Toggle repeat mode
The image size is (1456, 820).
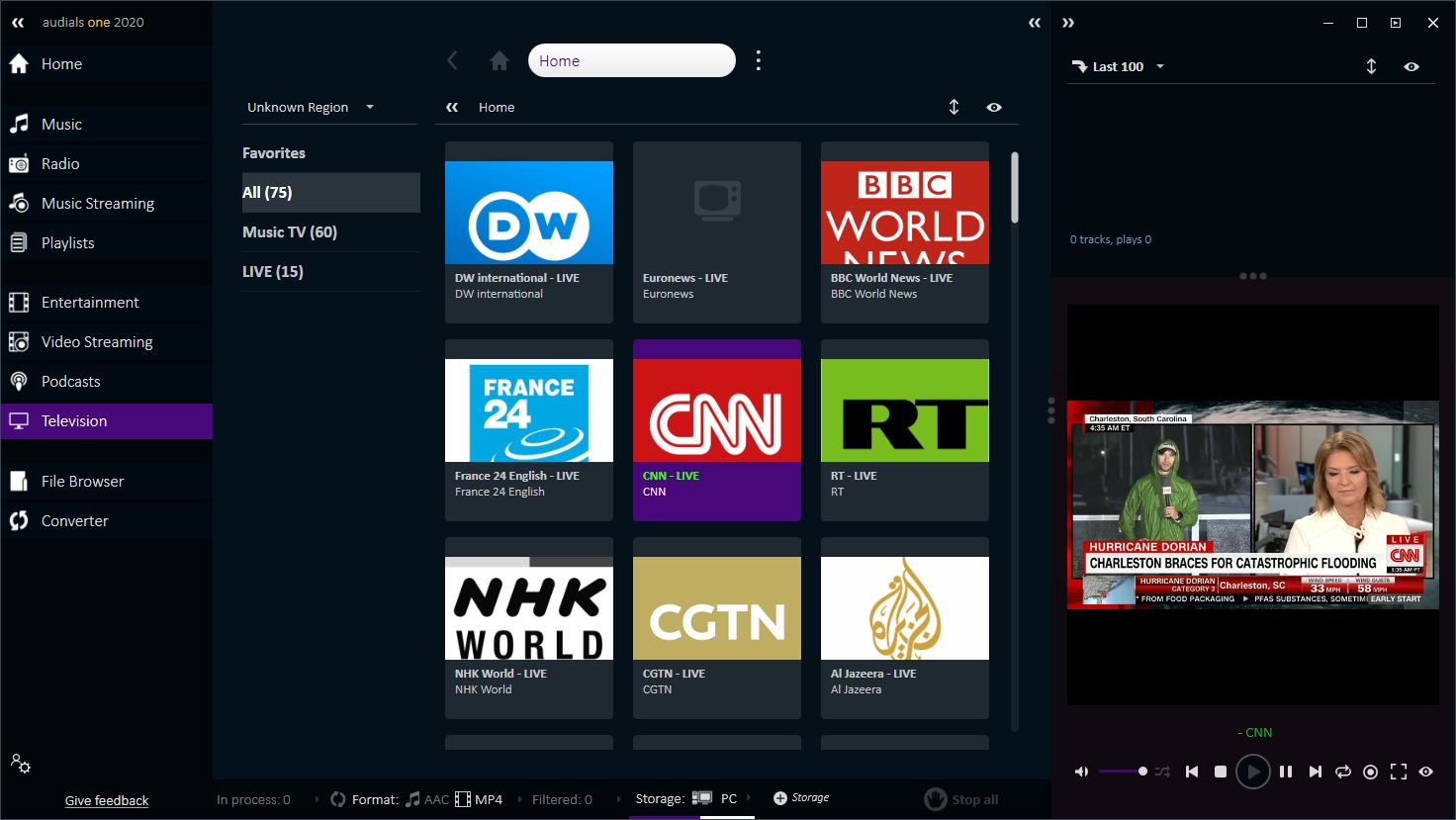(x=1343, y=772)
